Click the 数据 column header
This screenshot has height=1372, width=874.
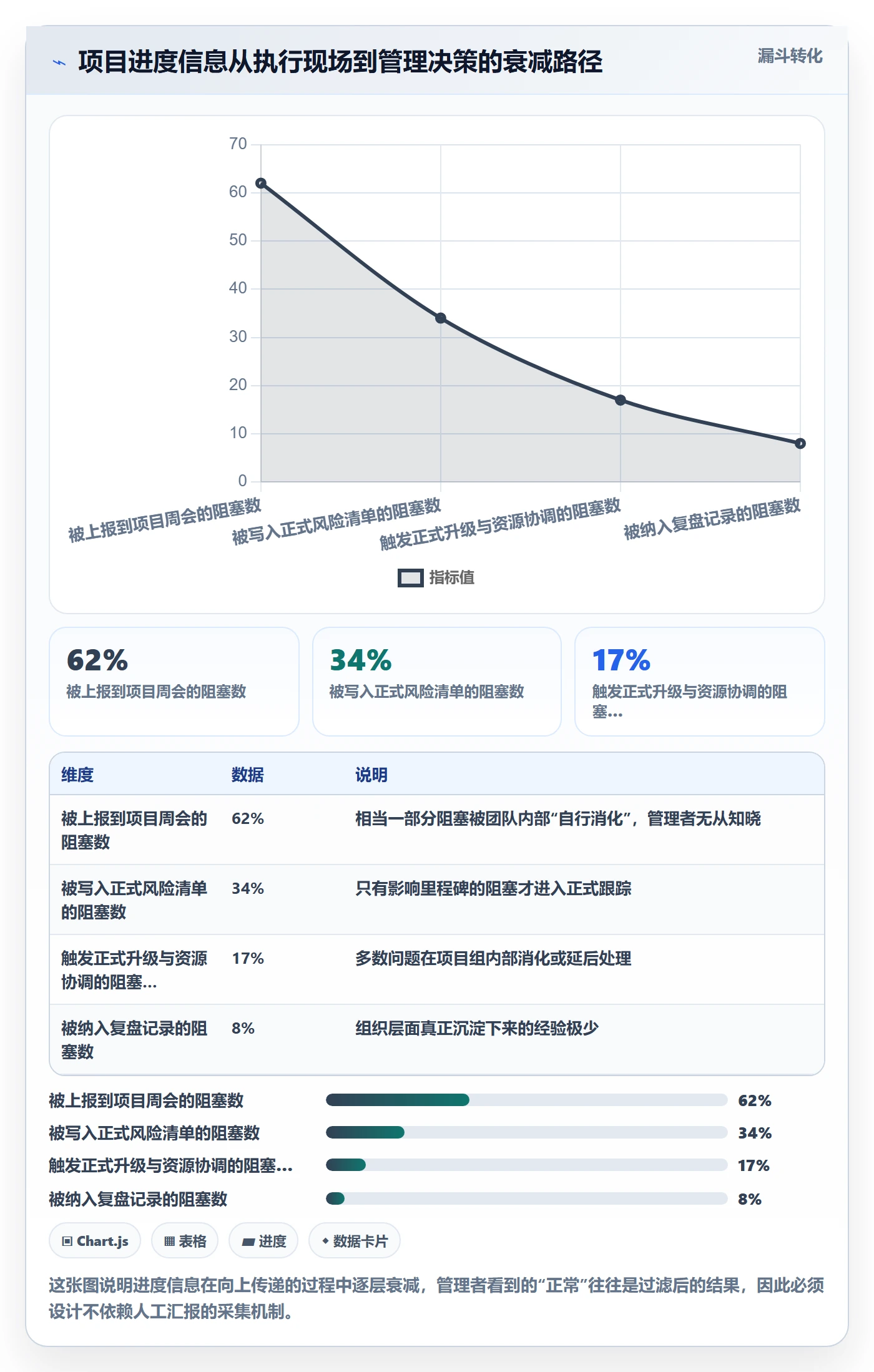point(248,775)
